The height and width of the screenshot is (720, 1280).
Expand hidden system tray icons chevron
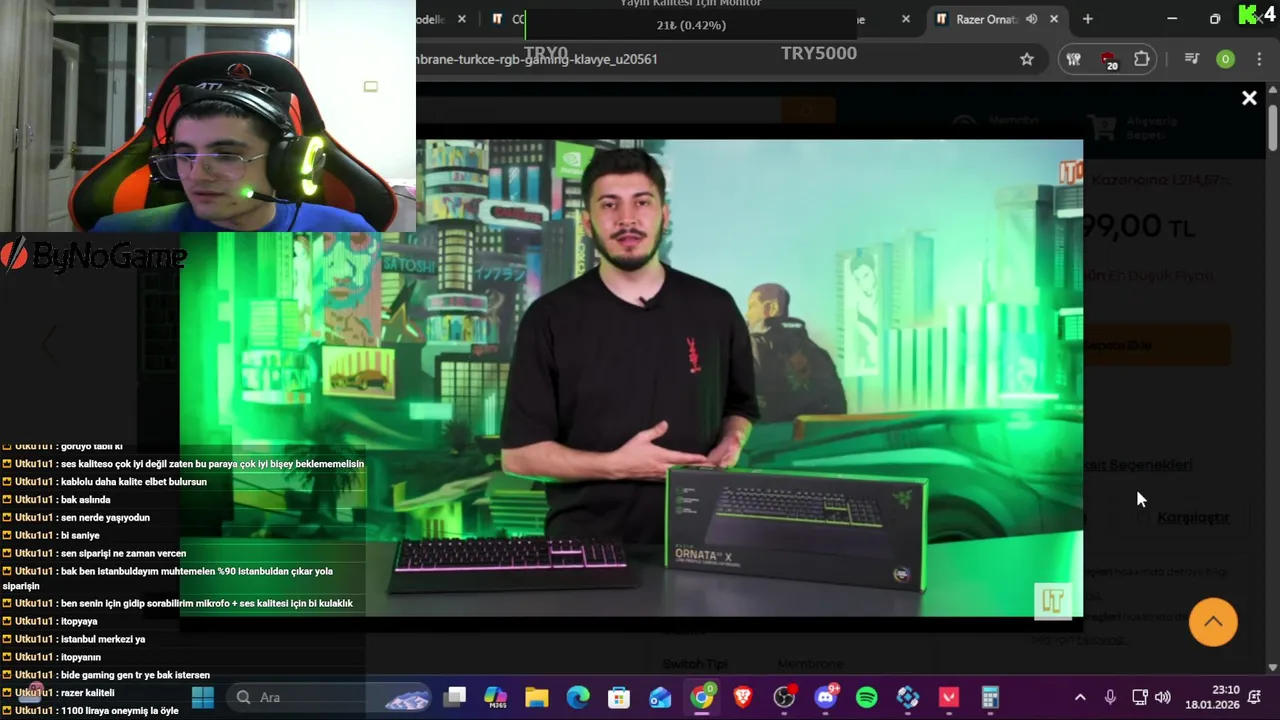pyautogui.click(x=1080, y=697)
